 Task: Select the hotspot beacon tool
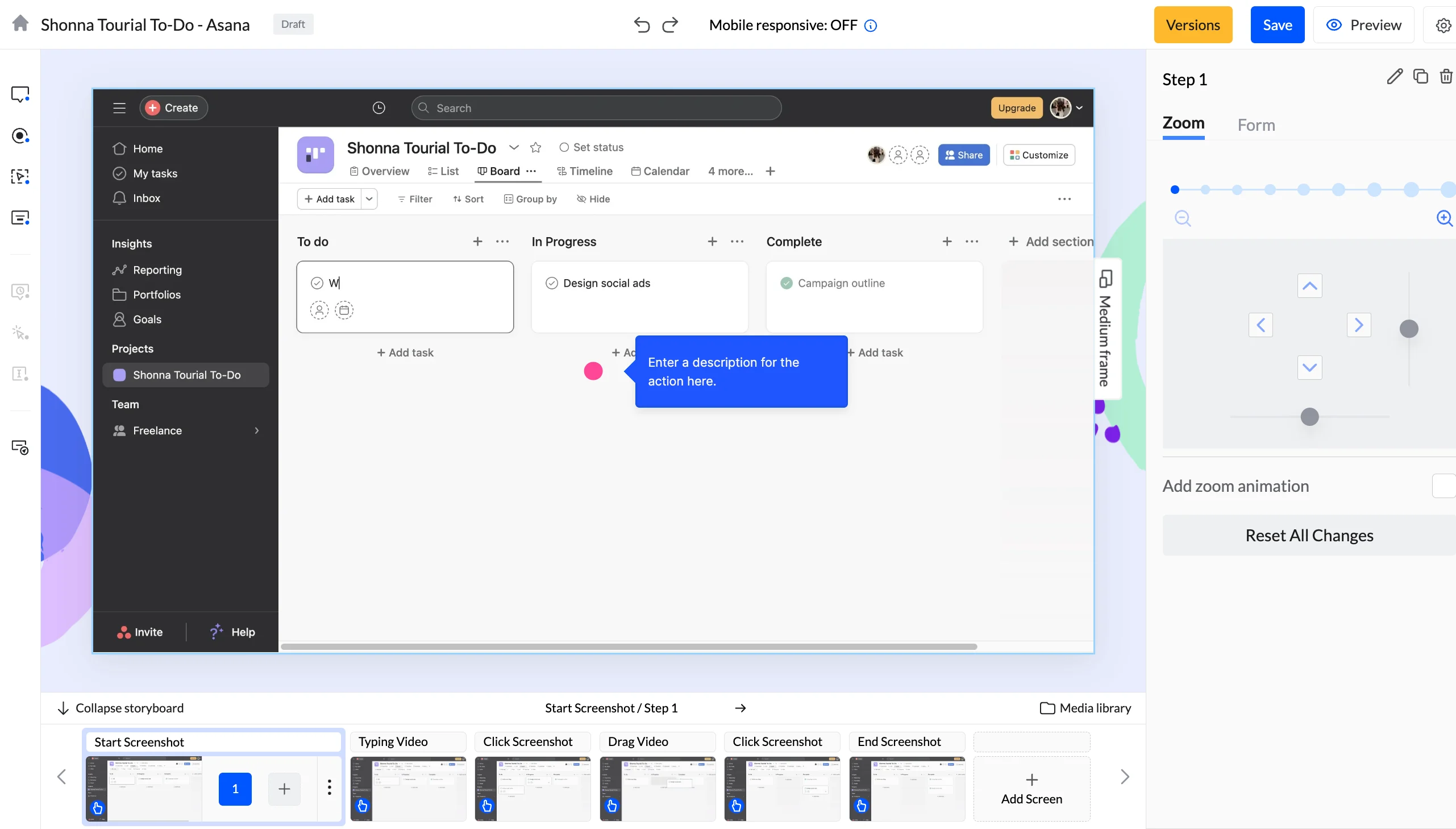pos(20,135)
